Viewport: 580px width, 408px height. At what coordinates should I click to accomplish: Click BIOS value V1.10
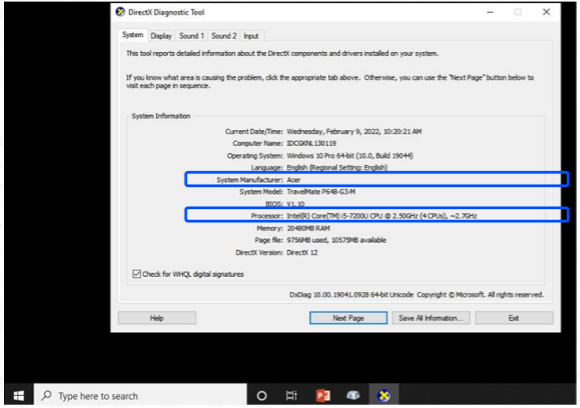(x=296, y=204)
